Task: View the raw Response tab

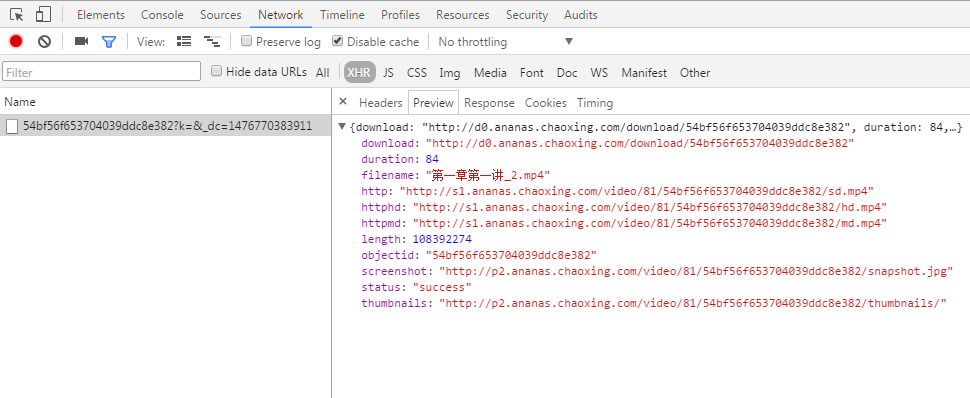Action: [489, 103]
